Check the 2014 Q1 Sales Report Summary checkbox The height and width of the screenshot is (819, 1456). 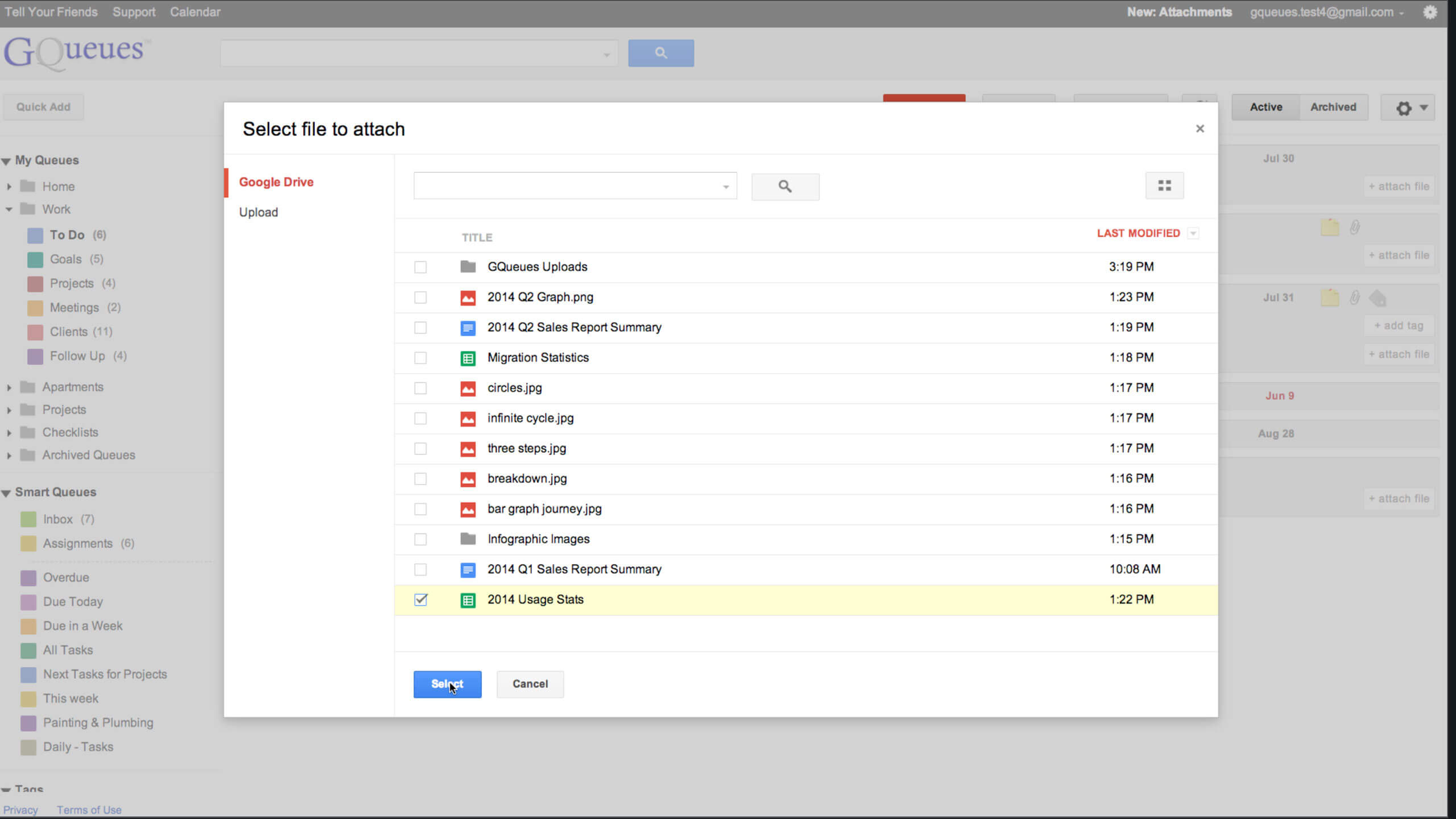420,569
